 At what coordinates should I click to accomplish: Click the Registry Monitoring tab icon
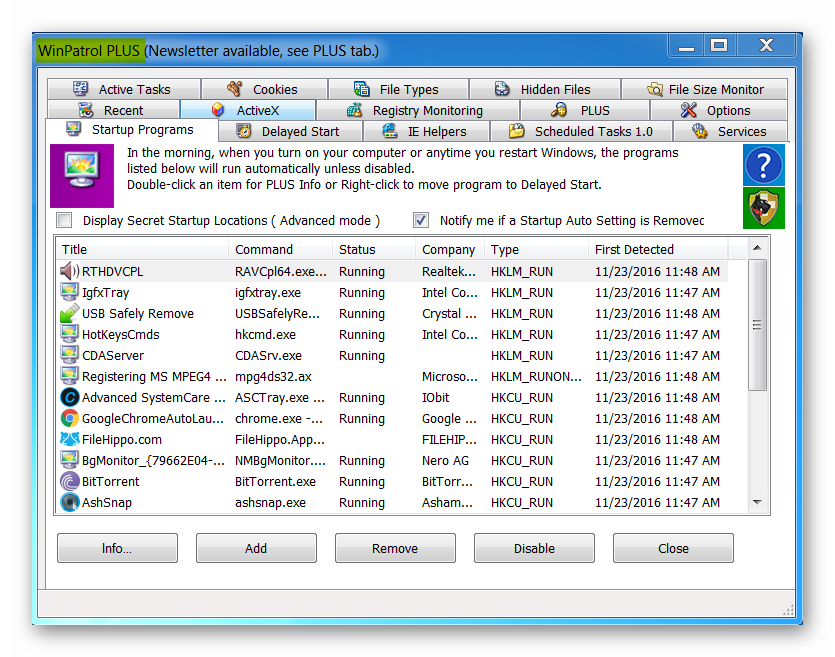[354, 110]
